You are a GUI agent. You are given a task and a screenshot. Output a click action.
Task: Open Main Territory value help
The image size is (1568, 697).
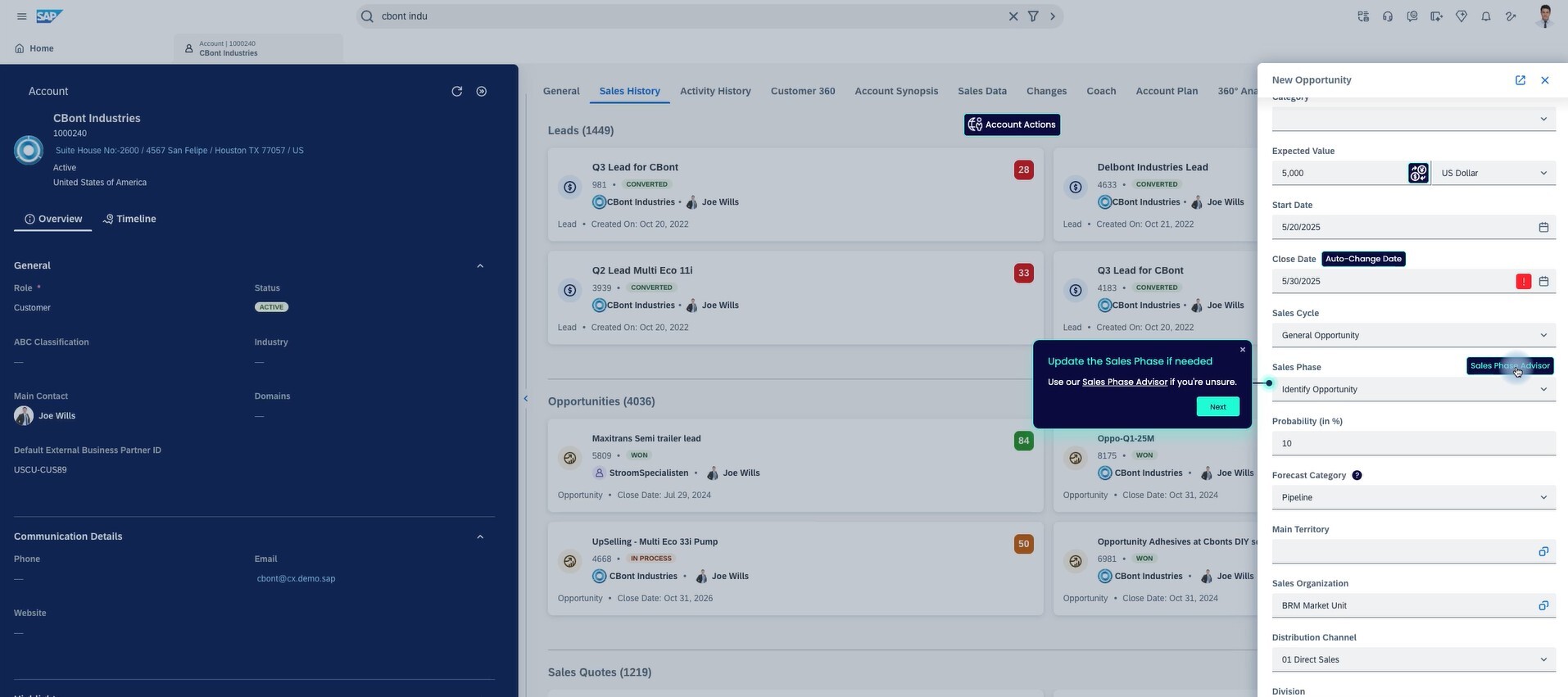tap(1543, 551)
